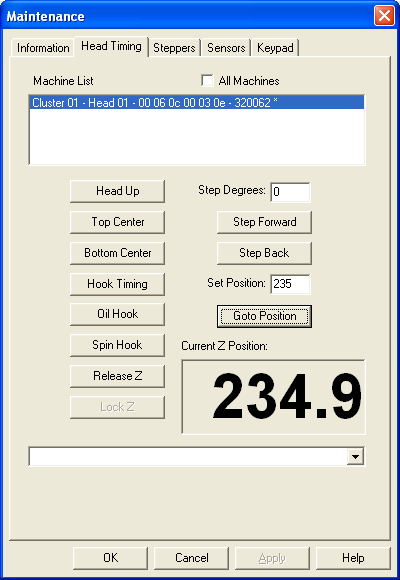Click the Step Forward button
This screenshot has height=580, width=400.
pyautogui.click(x=264, y=222)
